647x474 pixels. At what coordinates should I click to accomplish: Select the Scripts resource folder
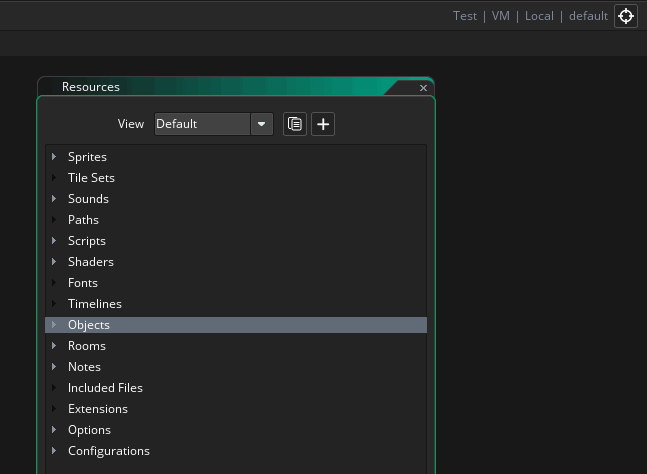[x=86, y=241]
